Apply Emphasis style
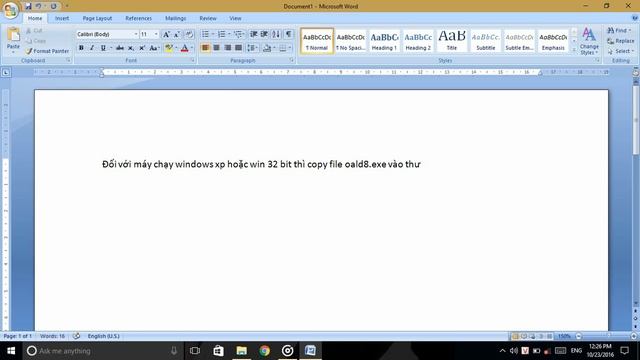The height and width of the screenshot is (360, 640). click(553, 41)
